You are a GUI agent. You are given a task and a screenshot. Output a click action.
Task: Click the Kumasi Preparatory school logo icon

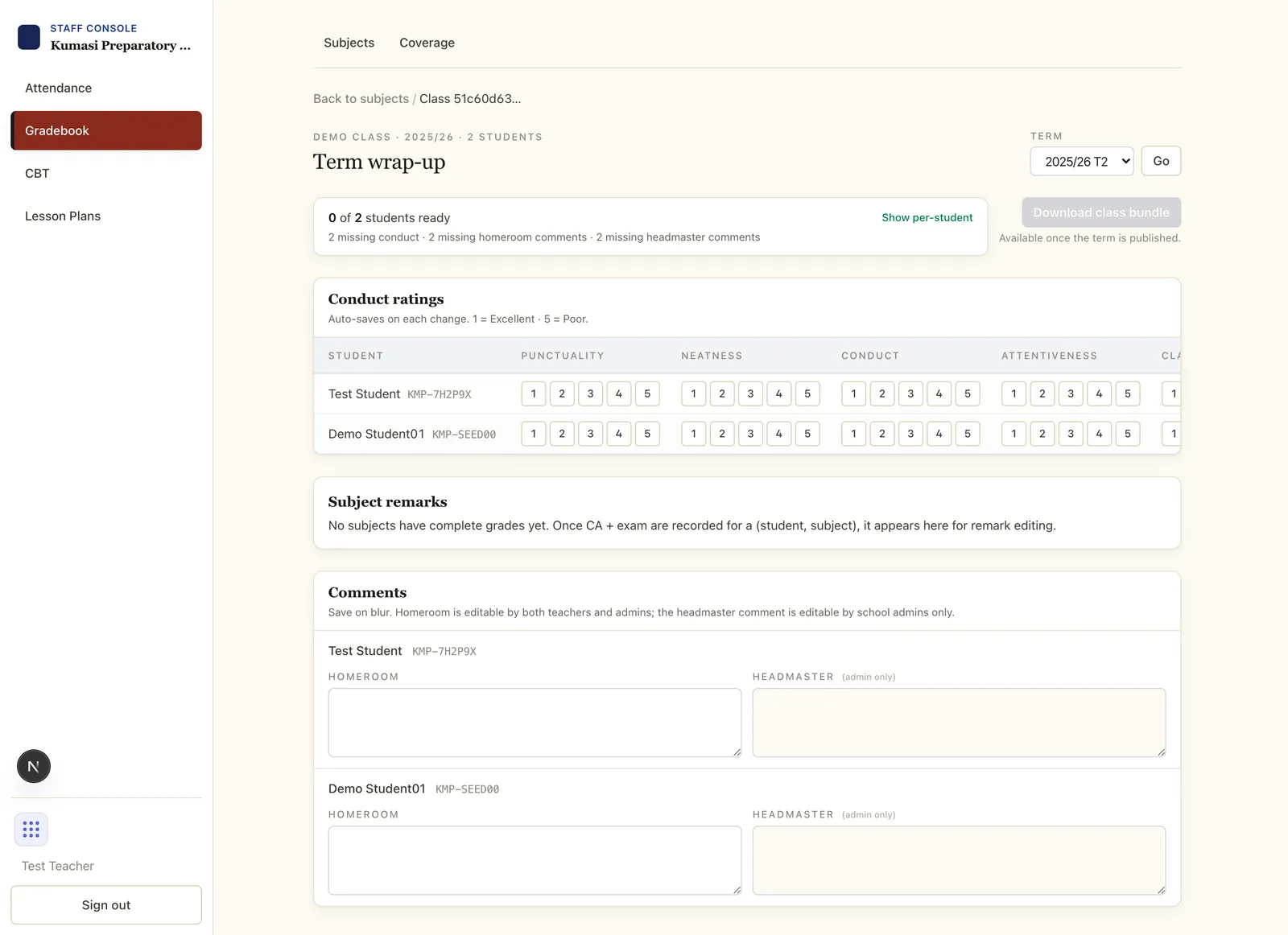click(x=29, y=37)
